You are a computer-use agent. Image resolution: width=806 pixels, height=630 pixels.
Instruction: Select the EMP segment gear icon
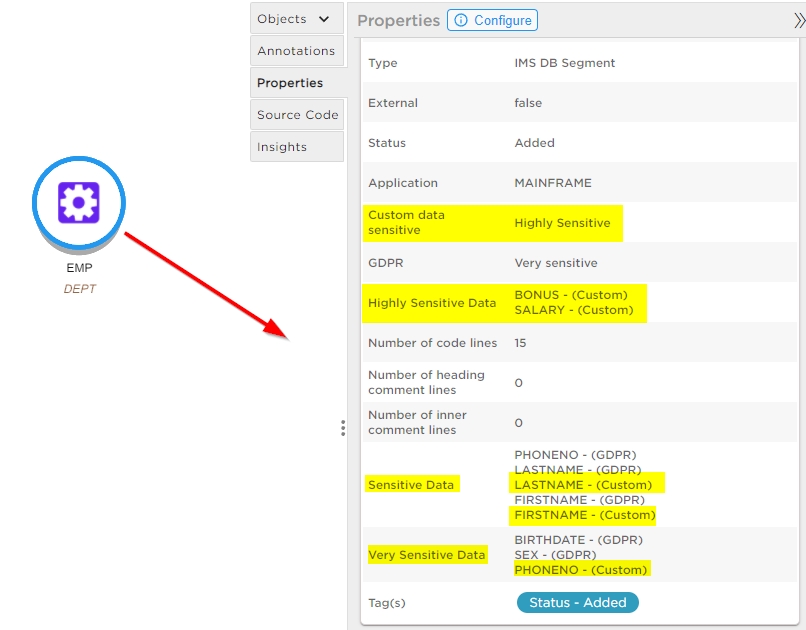click(79, 203)
